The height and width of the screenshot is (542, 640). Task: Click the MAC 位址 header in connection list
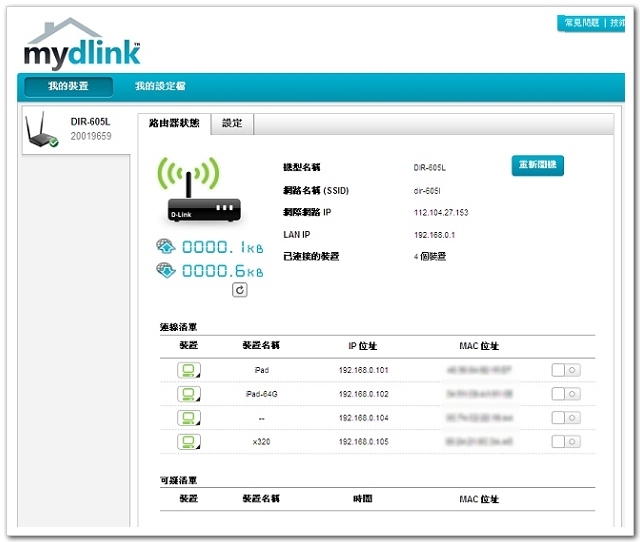(x=479, y=346)
